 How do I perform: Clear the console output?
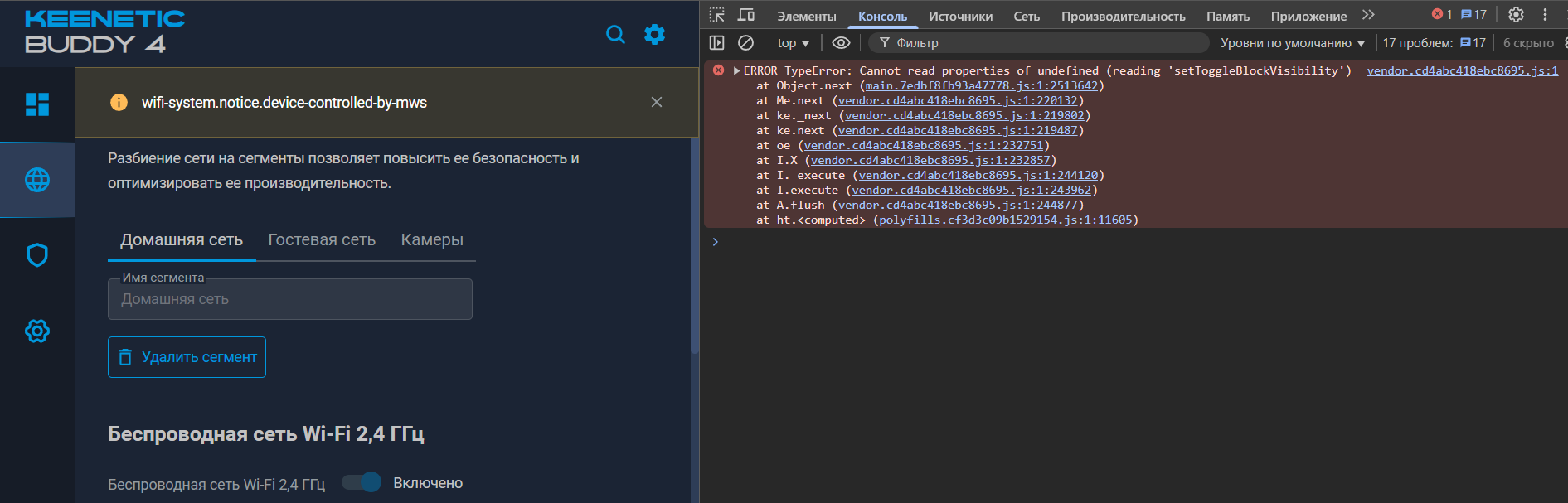coord(746,42)
